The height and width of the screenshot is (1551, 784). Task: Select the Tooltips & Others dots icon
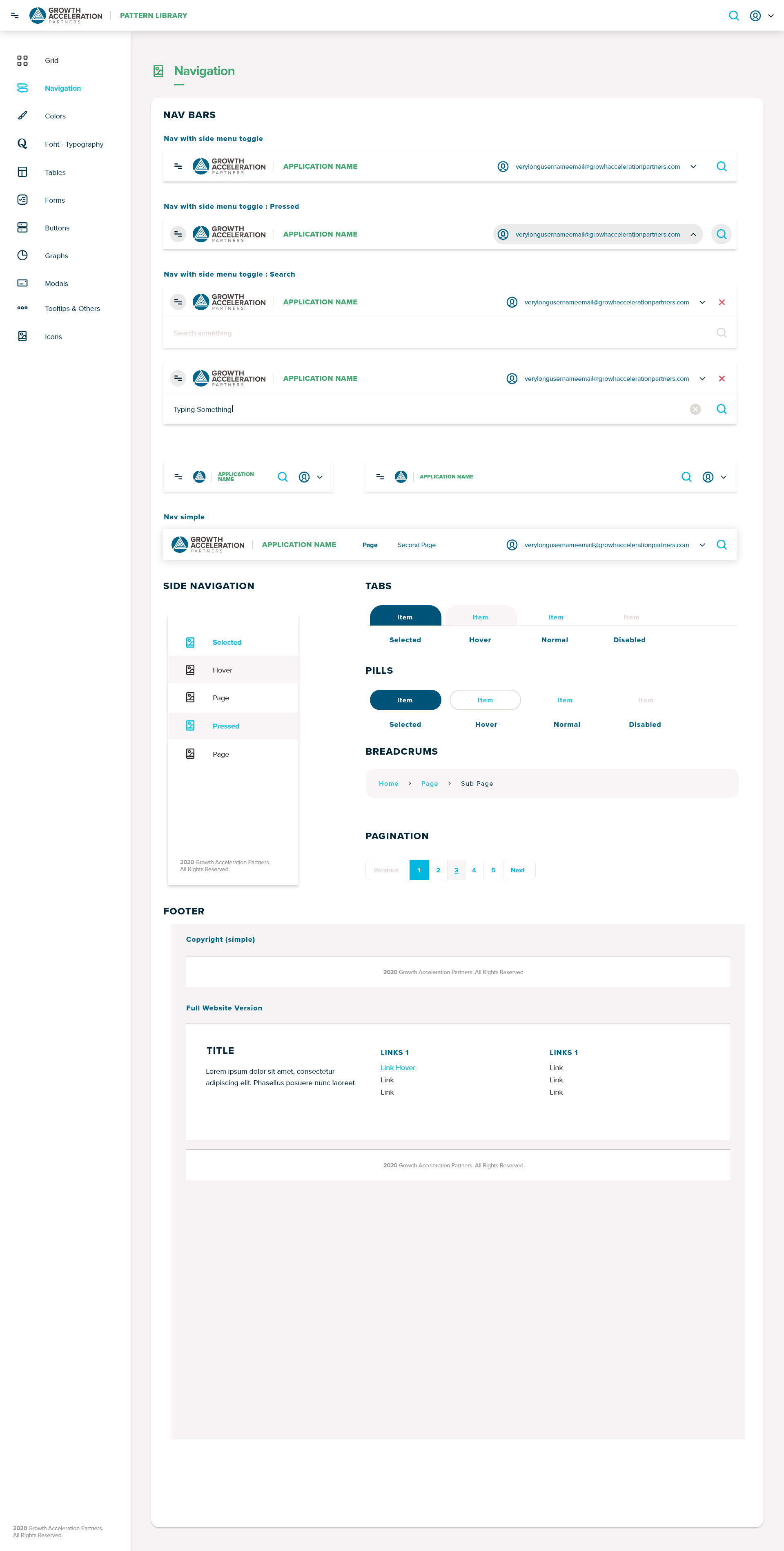coord(22,308)
